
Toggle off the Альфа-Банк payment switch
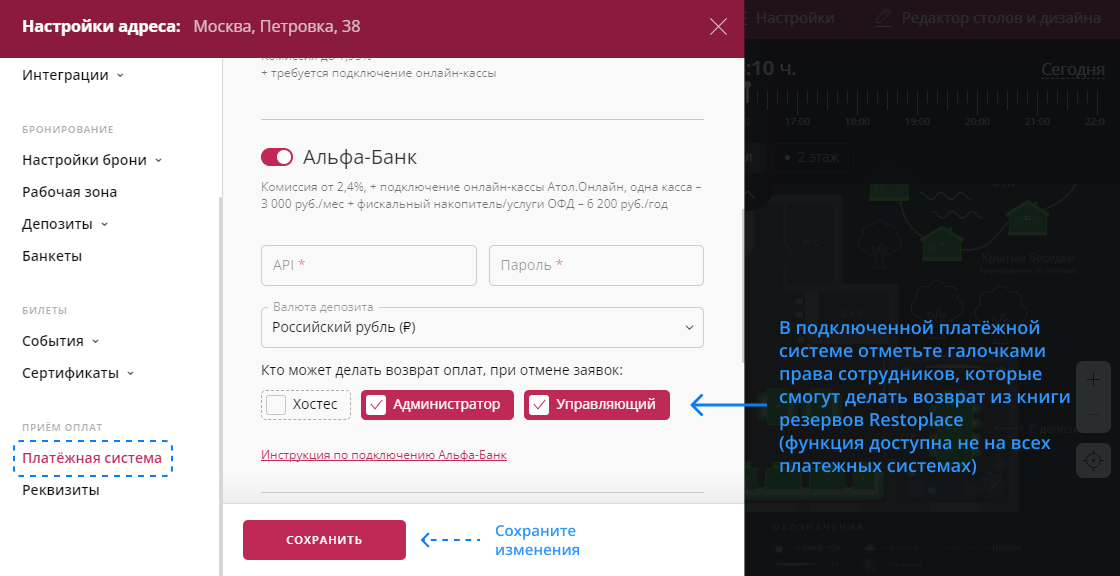tap(278, 157)
